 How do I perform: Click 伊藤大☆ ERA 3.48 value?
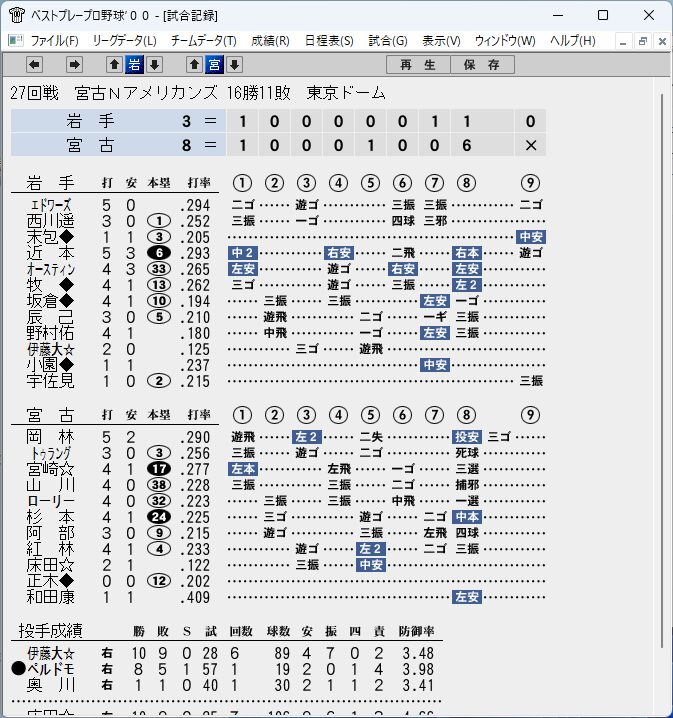pyautogui.click(x=418, y=653)
